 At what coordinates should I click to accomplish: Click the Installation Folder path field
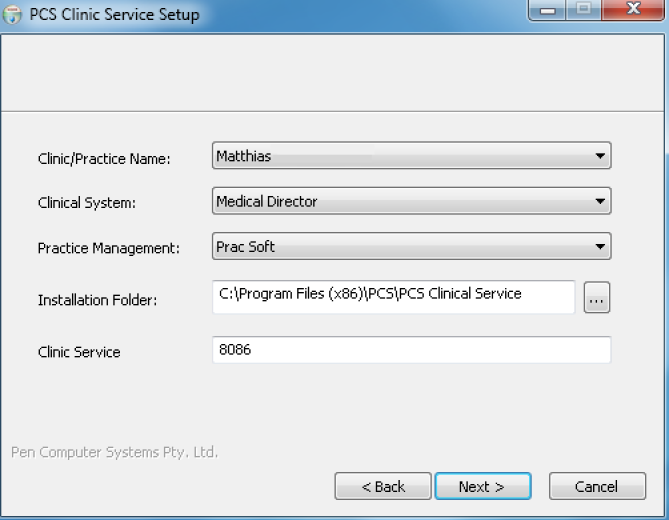click(394, 297)
